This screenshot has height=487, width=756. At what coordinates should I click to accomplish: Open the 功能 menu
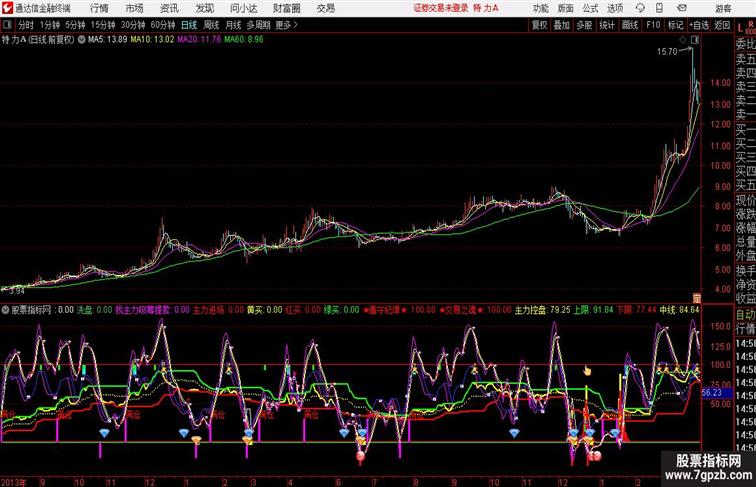point(540,8)
